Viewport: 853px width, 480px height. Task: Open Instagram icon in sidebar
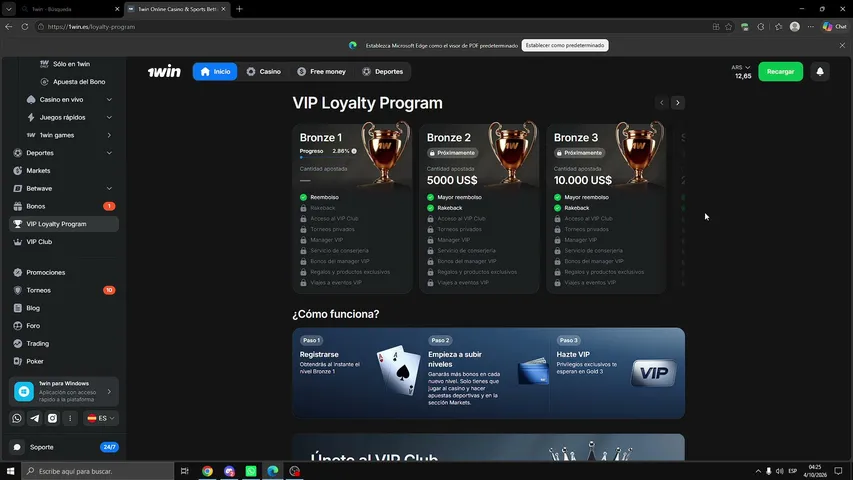point(52,418)
